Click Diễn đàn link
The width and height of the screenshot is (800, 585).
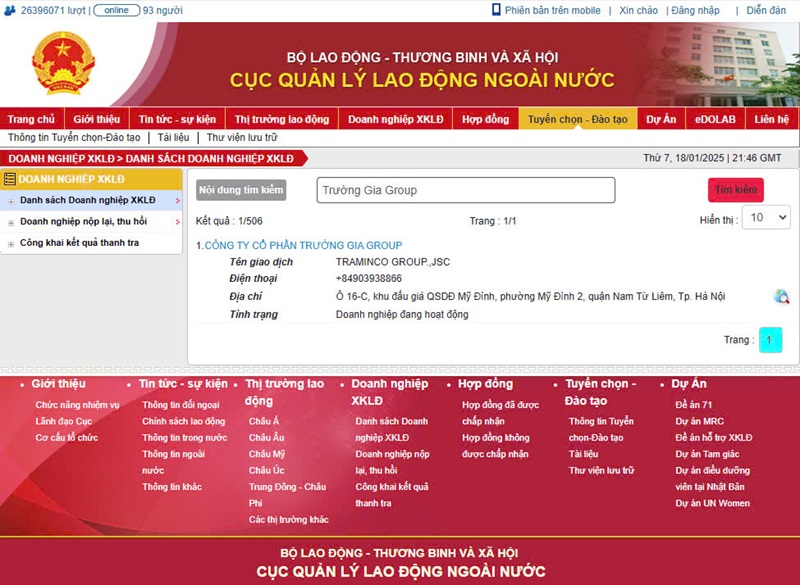[x=766, y=10]
